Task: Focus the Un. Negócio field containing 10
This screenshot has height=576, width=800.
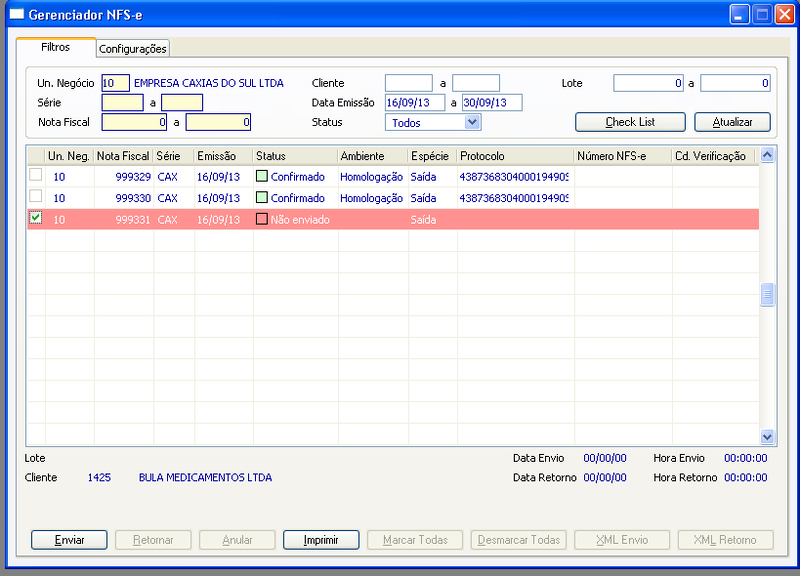Action: tap(115, 83)
